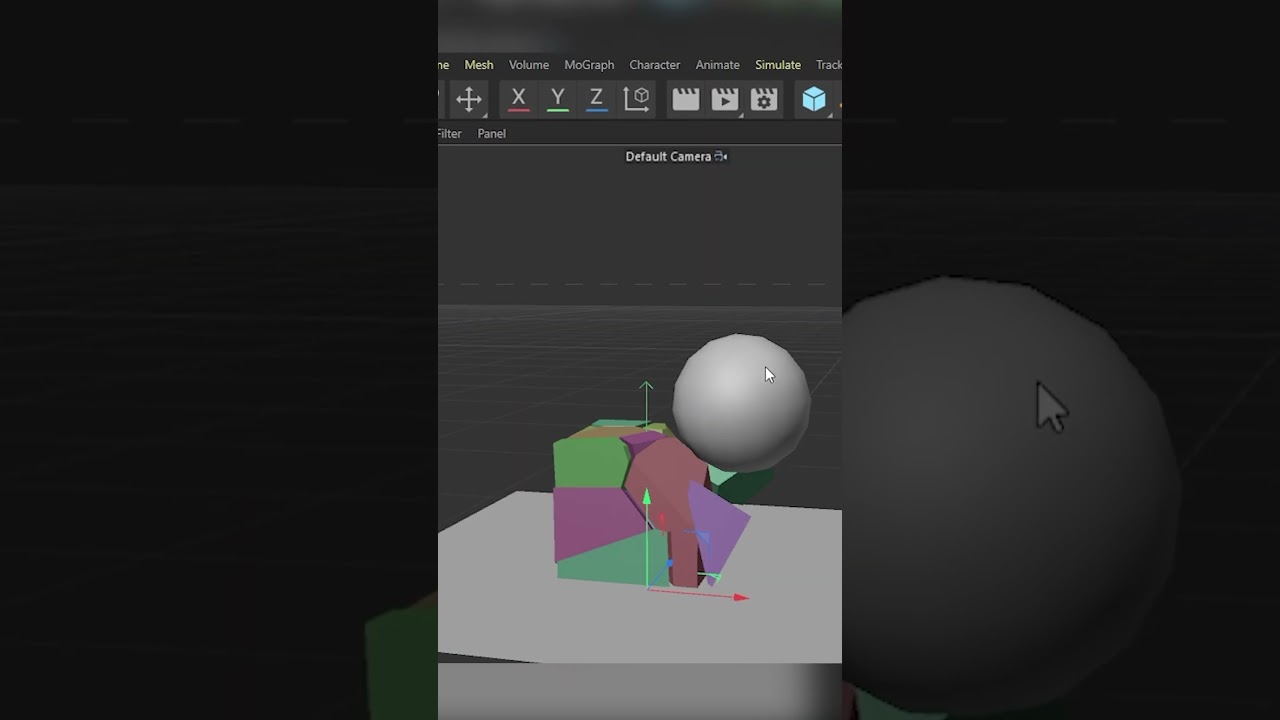Screen dimensions: 1280x720
Task: Open the Mesh menu
Action: click(478, 65)
